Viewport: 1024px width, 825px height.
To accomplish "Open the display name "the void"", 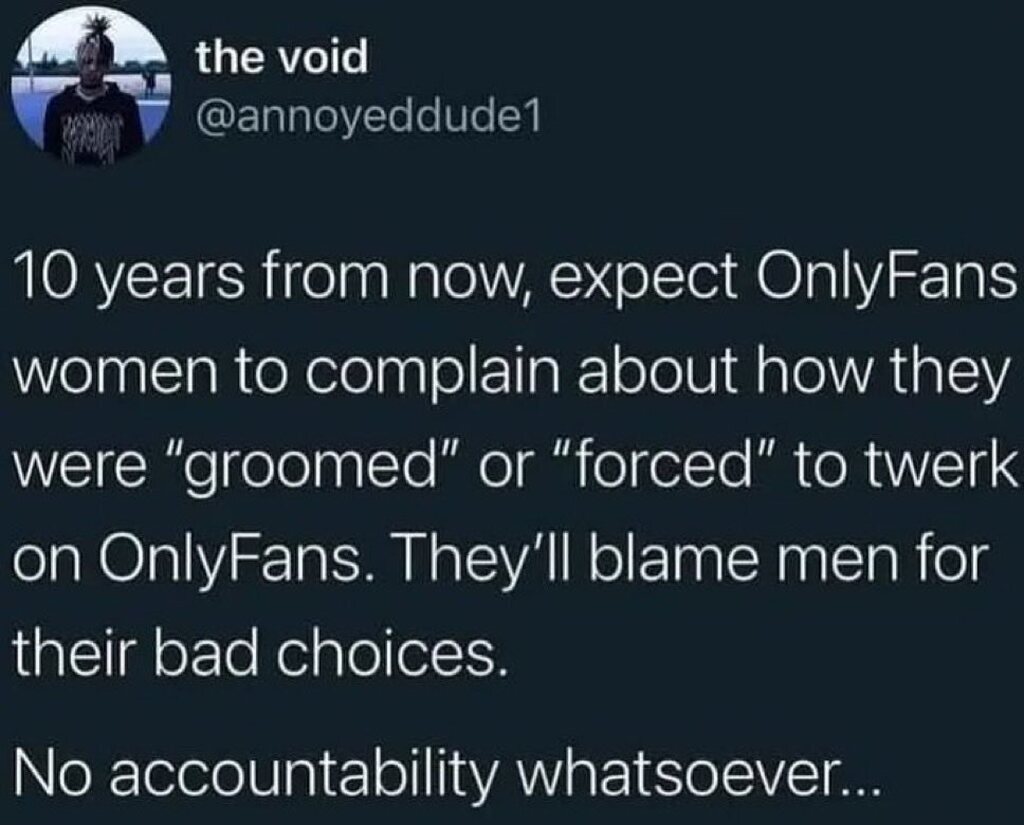I will point(281,59).
